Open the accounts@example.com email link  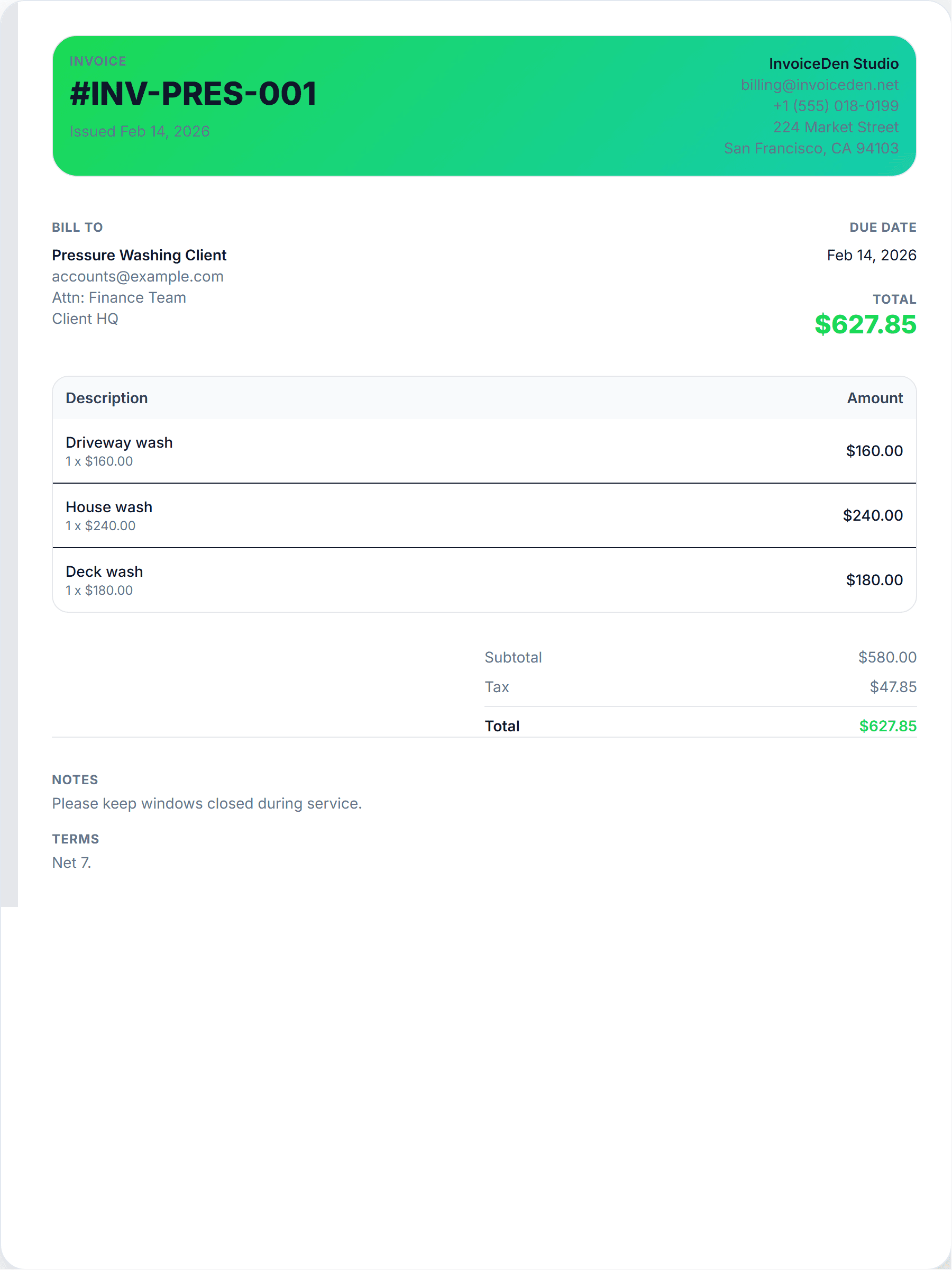click(138, 276)
